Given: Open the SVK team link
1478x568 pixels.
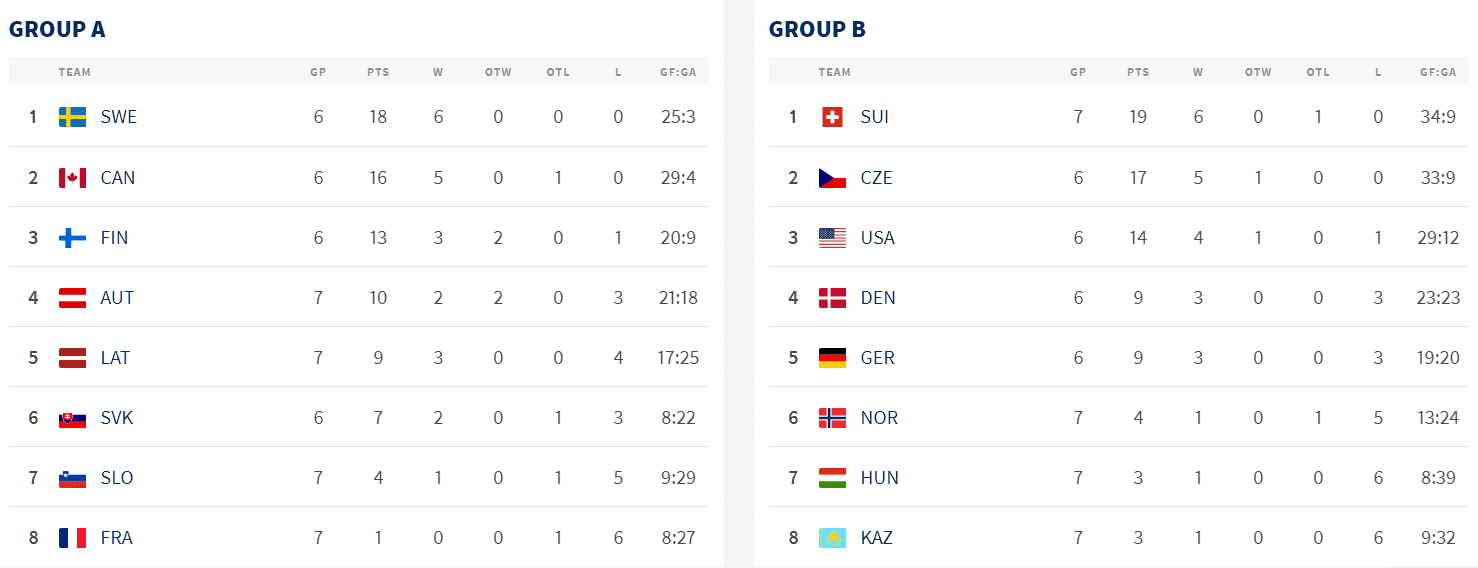Looking at the screenshot, I should [117, 418].
